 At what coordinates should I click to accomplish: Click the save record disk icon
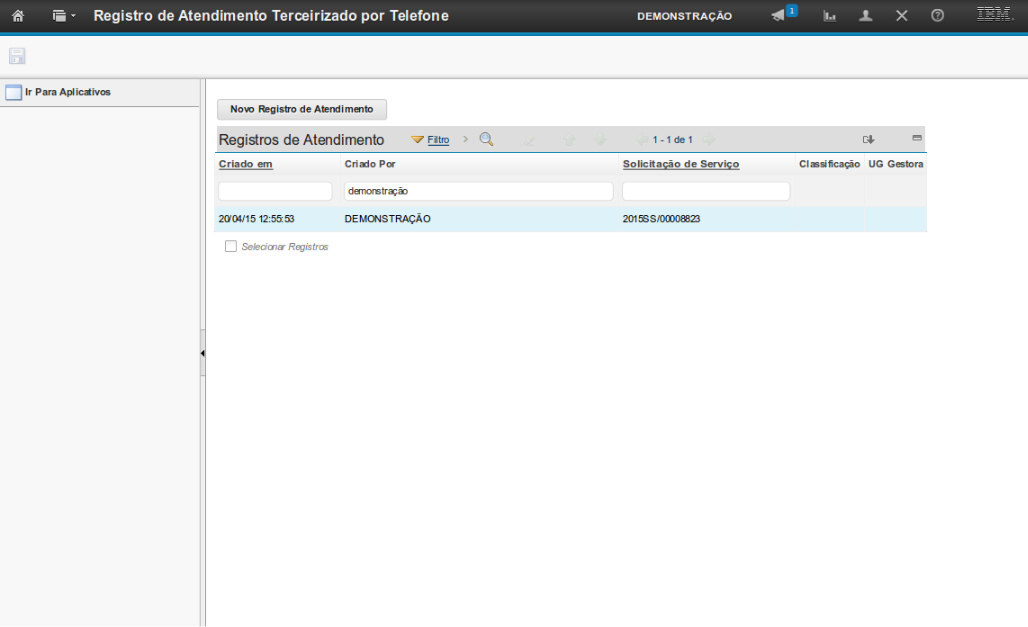[17, 56]
